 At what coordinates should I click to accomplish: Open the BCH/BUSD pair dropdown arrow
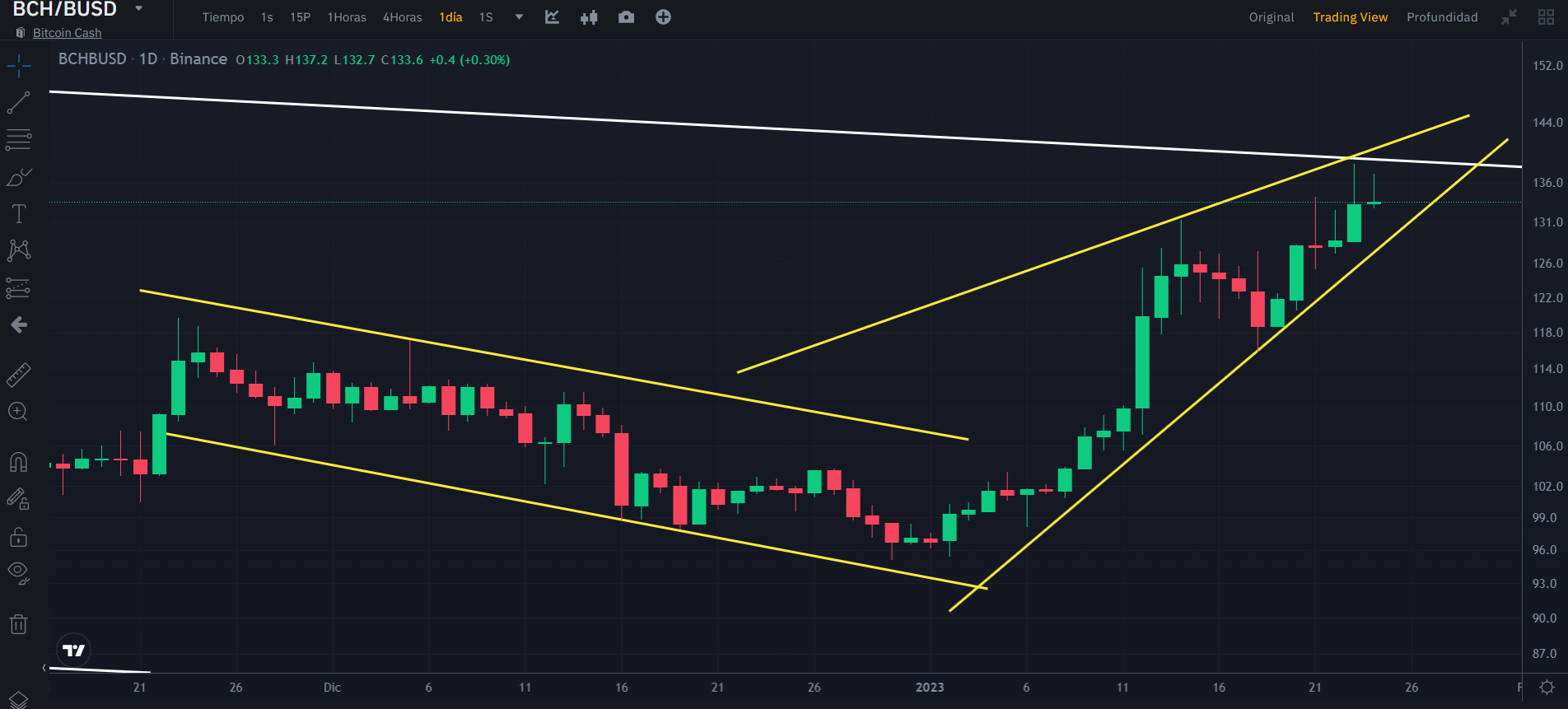(x=138, y=8)
